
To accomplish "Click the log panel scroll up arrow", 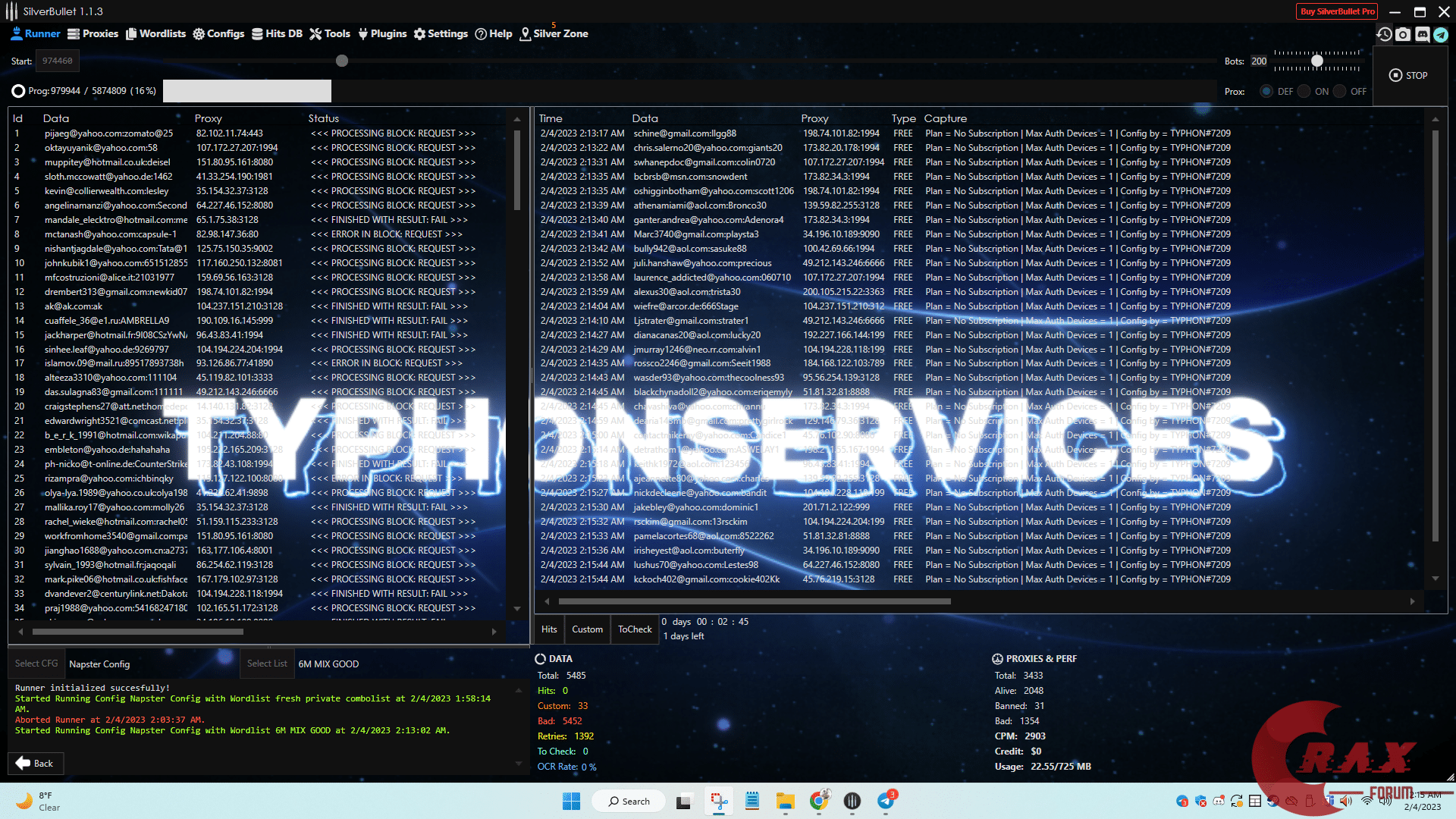I will 519,691.
